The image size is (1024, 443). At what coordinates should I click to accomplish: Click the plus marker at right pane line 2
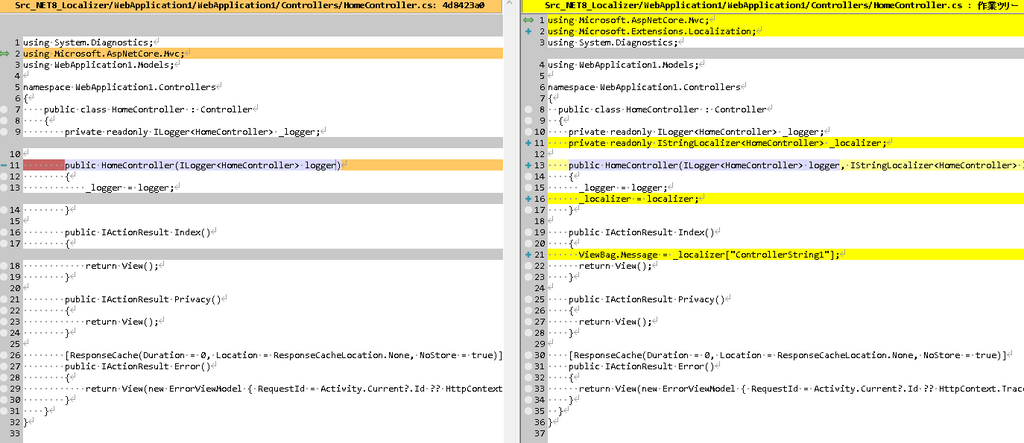point(528,31)
